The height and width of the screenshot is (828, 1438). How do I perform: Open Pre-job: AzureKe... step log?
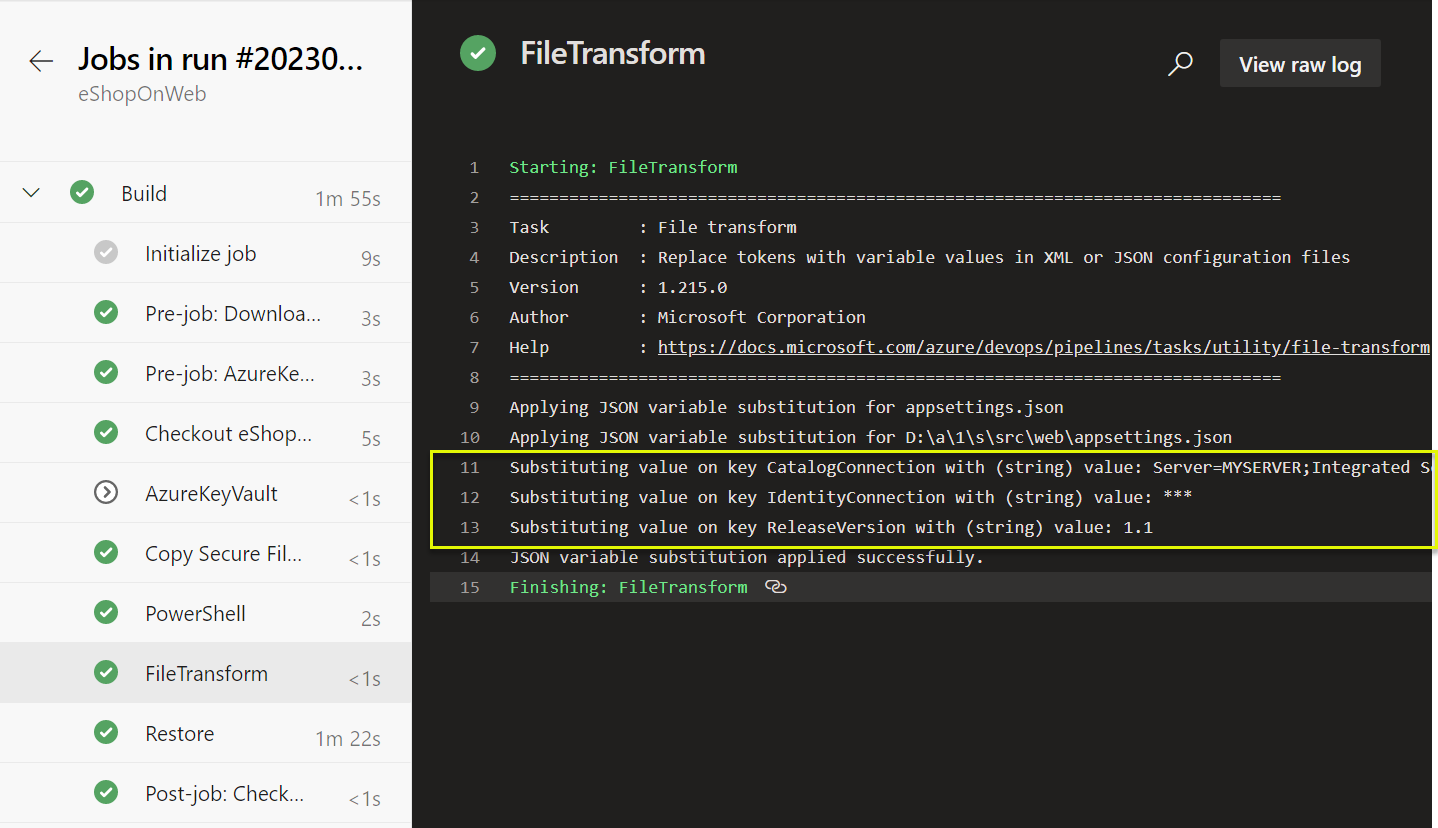[x=206, y=373]
